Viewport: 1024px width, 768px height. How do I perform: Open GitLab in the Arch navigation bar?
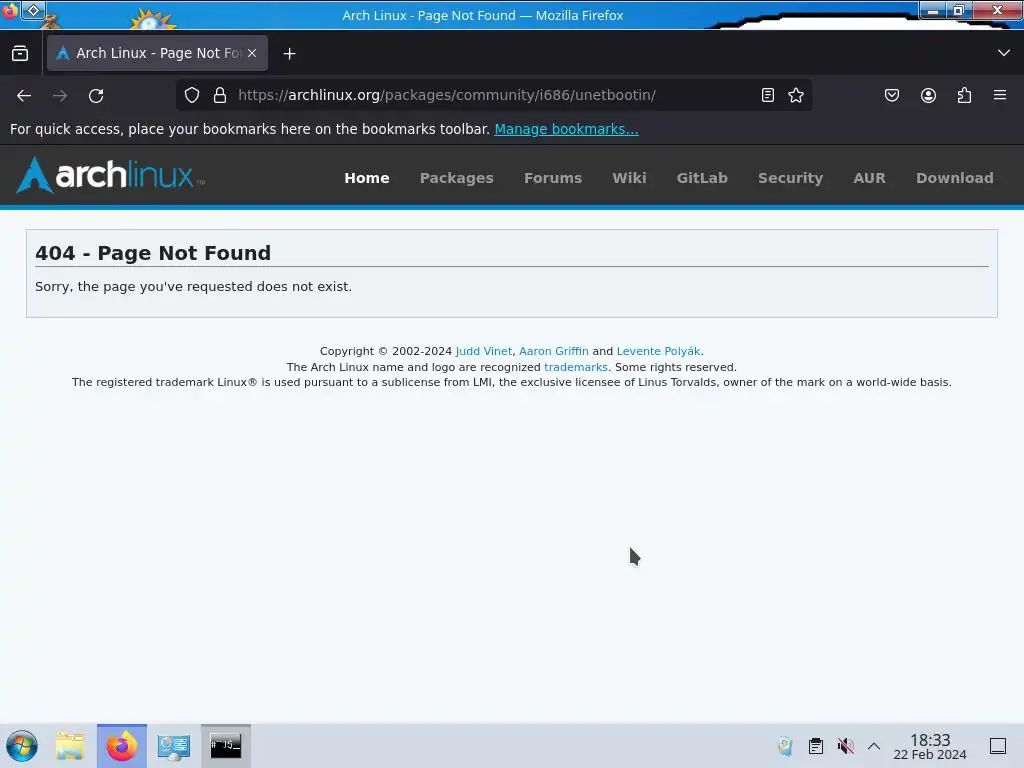[x=702, y=178]
